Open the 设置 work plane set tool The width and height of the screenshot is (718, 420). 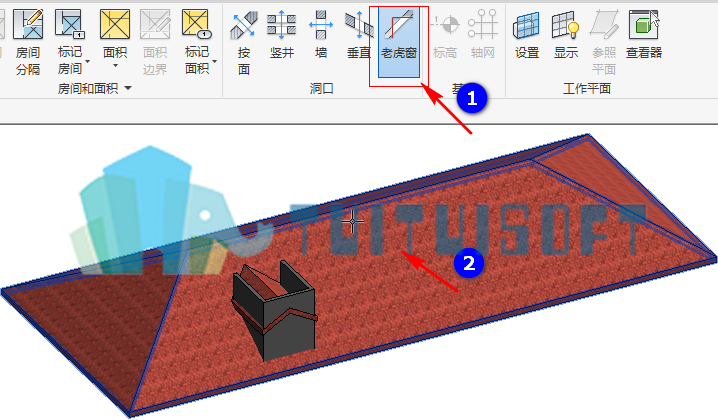(527, 36)
